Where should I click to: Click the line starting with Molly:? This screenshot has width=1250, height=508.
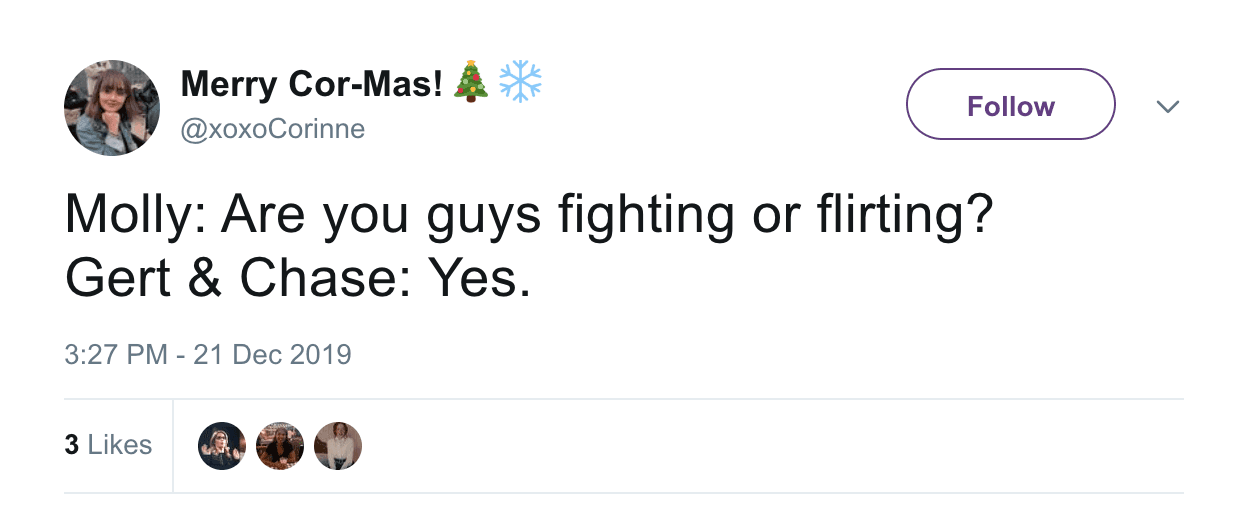coord(529,217)
